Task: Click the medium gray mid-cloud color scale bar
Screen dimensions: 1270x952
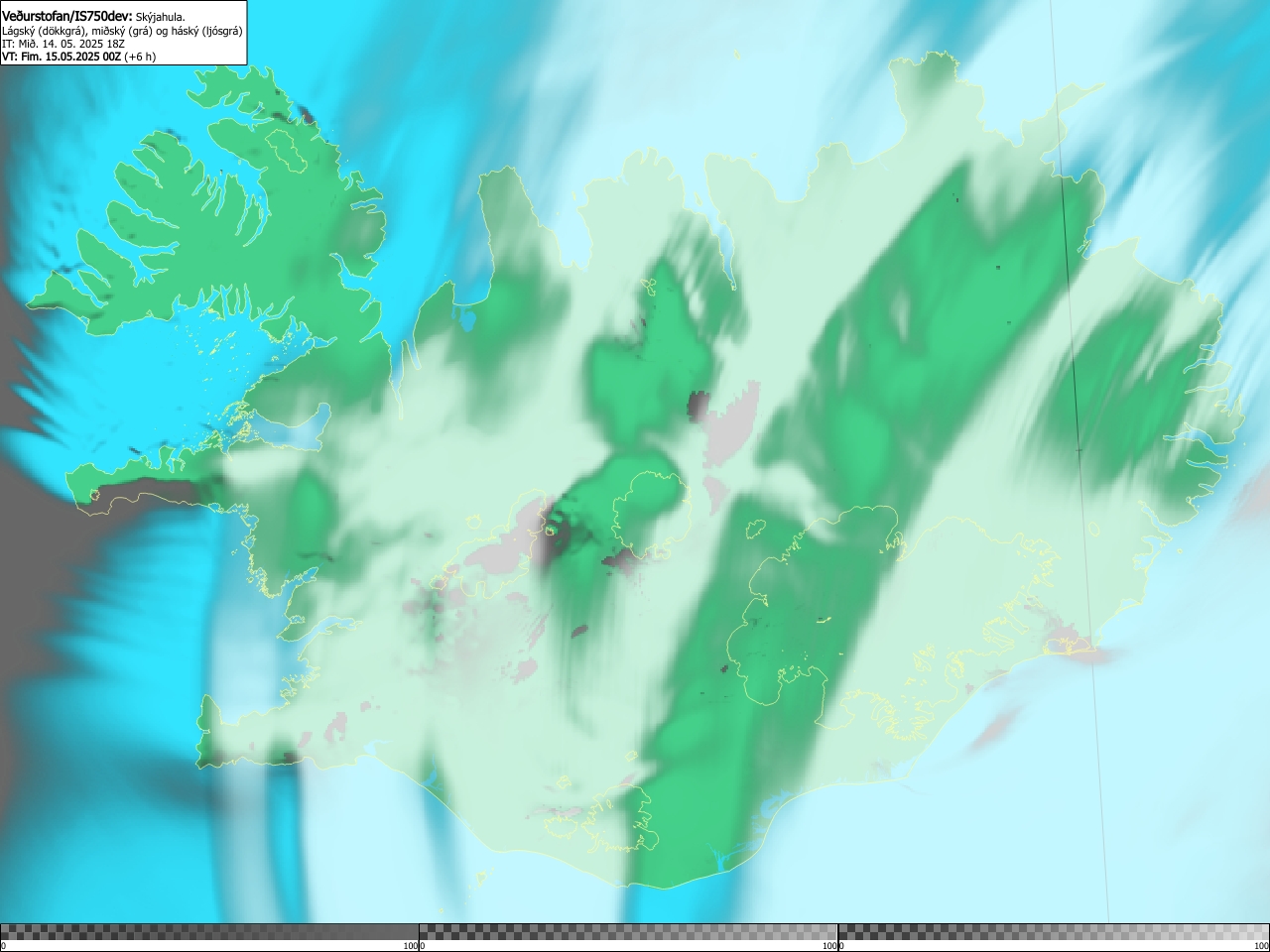Action: click(628, 932)
